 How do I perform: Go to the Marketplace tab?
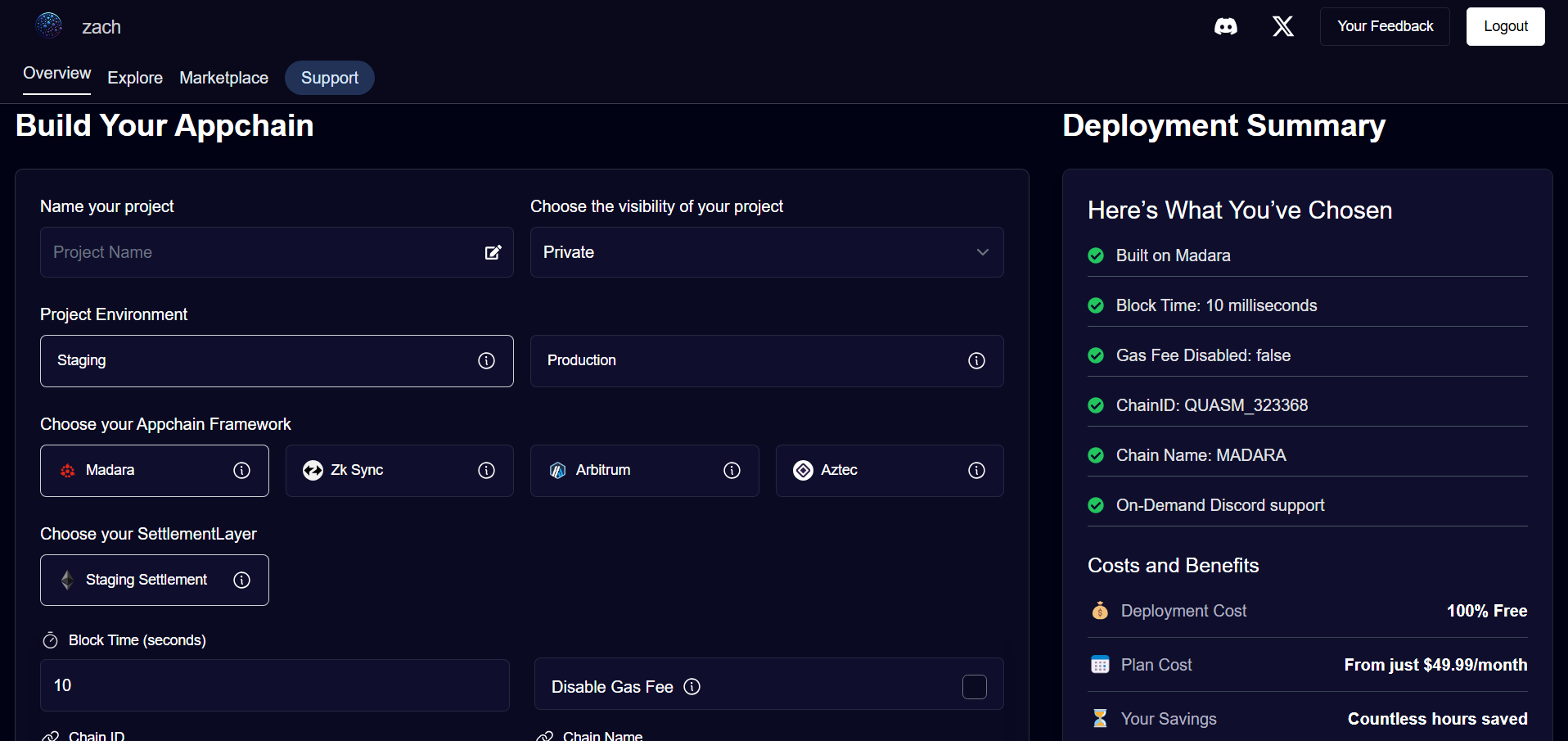point(223,78)
